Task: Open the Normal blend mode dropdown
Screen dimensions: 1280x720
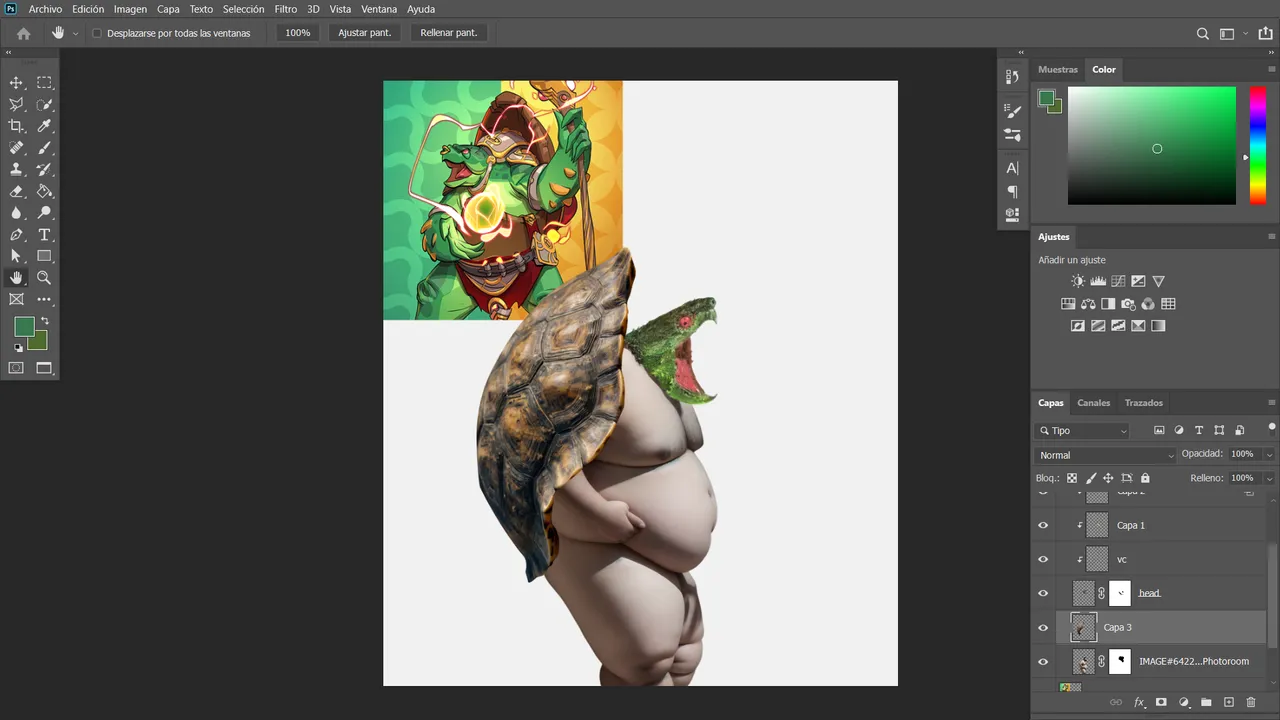Action: [1106, 455]
